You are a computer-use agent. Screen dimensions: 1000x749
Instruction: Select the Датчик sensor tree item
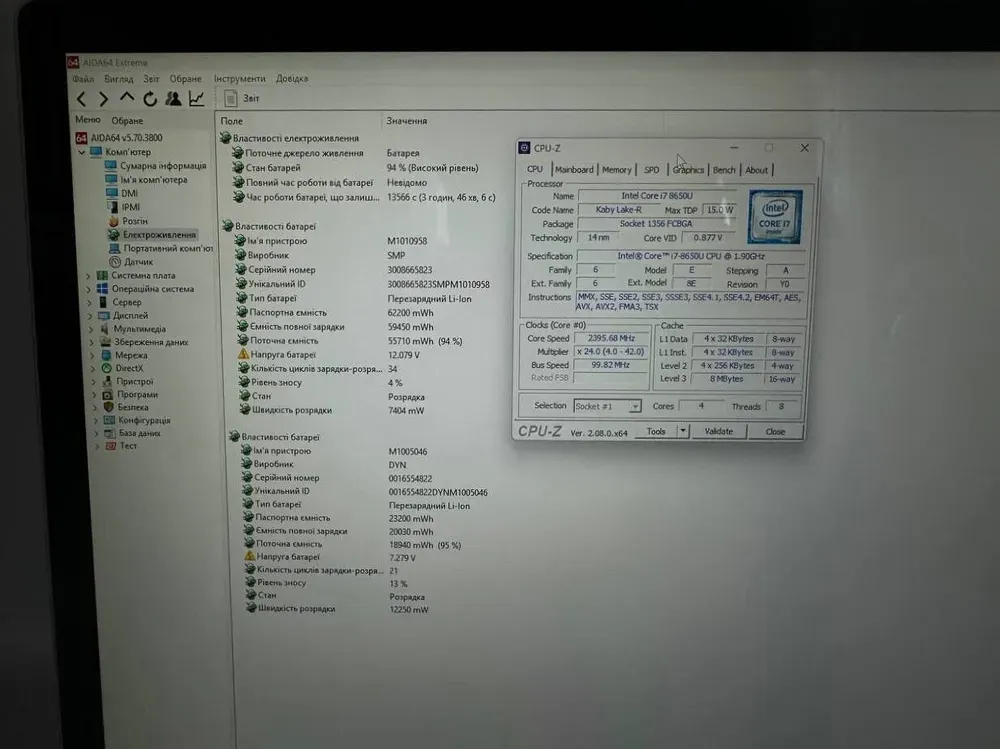pyautogui.click(x=138, y=262)
